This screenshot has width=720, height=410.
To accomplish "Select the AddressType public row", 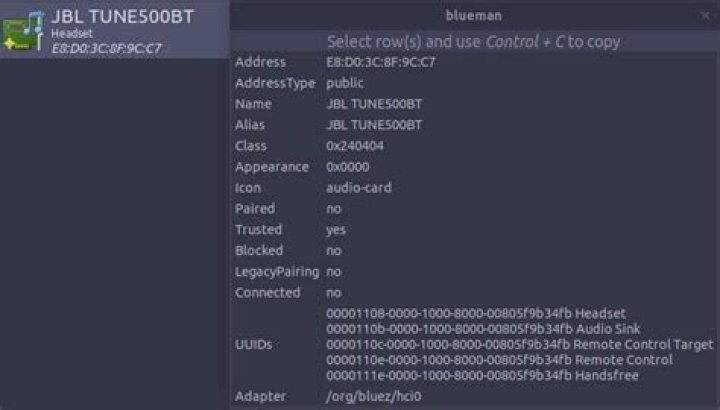I will pos(474,83).
